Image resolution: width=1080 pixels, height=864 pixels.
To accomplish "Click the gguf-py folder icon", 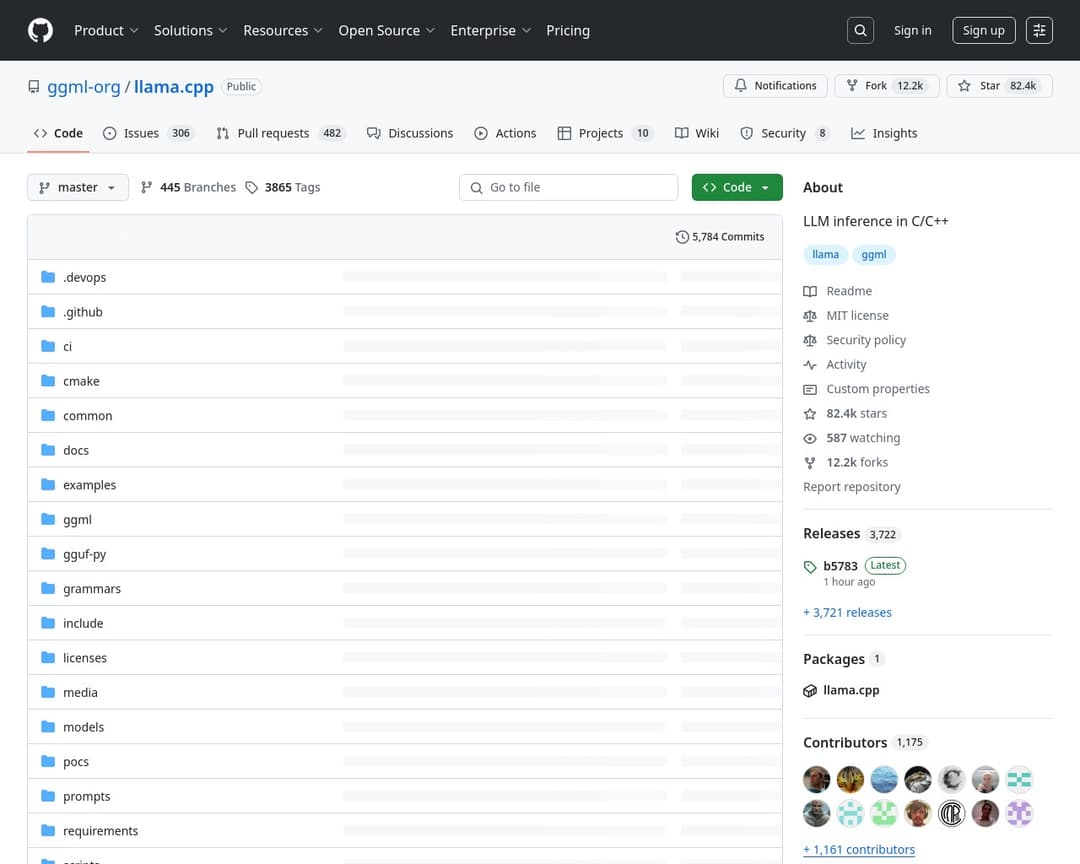I will (x=48, y=553).
